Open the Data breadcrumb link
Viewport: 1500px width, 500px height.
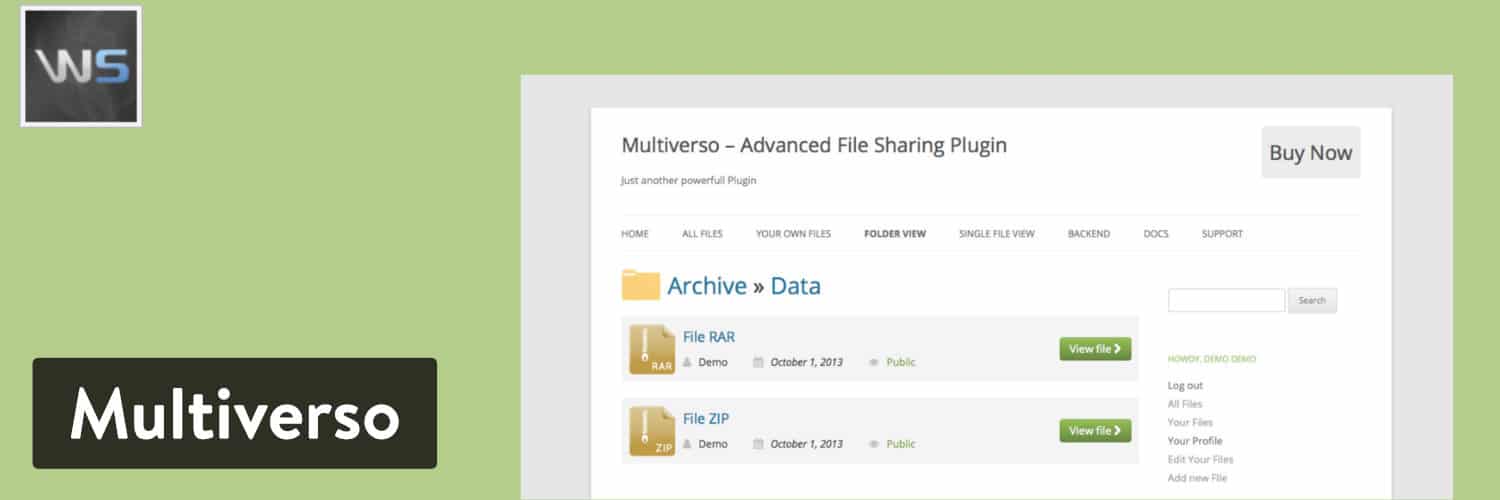[796, 286]
